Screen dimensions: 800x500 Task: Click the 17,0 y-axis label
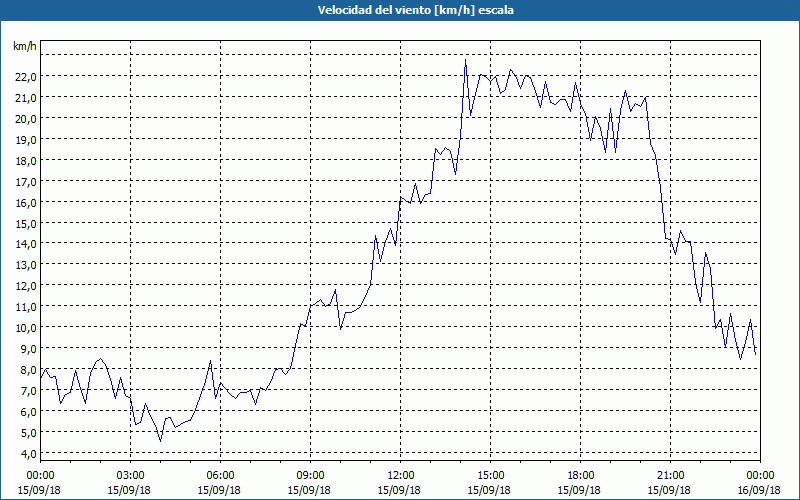(x=26, y=181)
